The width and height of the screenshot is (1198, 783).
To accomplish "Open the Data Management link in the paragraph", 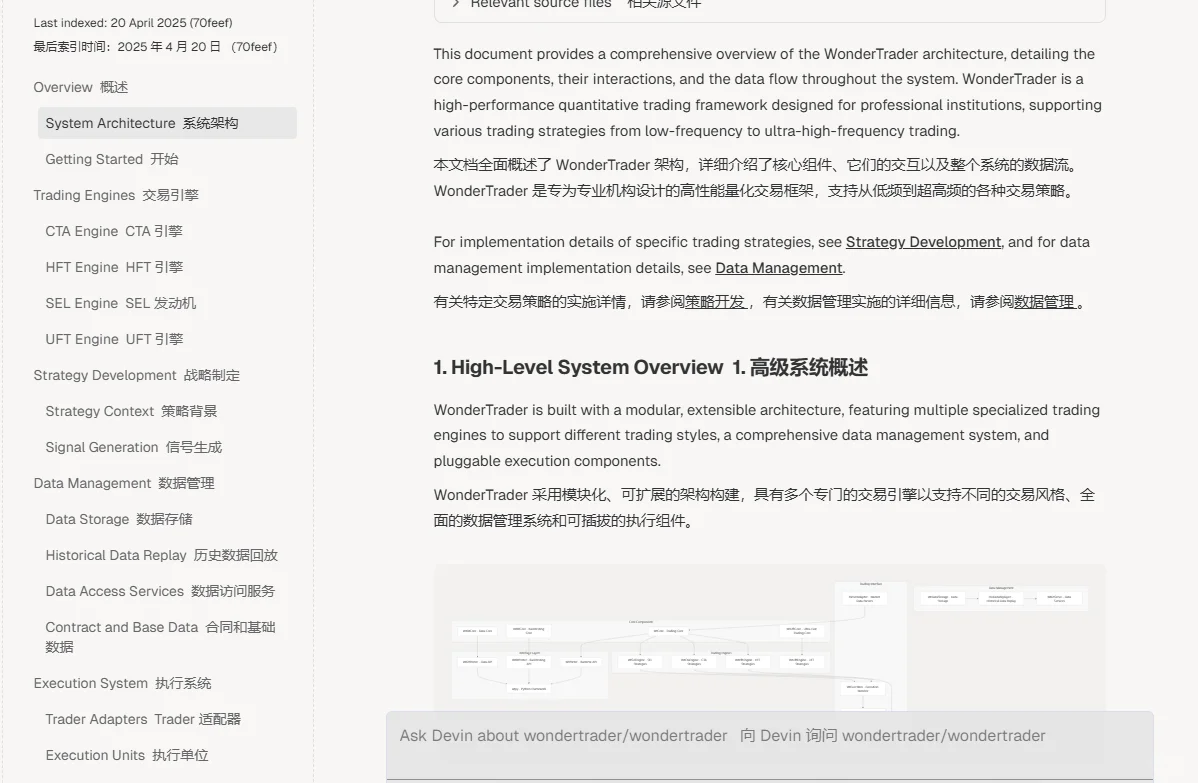I will 778,267.
